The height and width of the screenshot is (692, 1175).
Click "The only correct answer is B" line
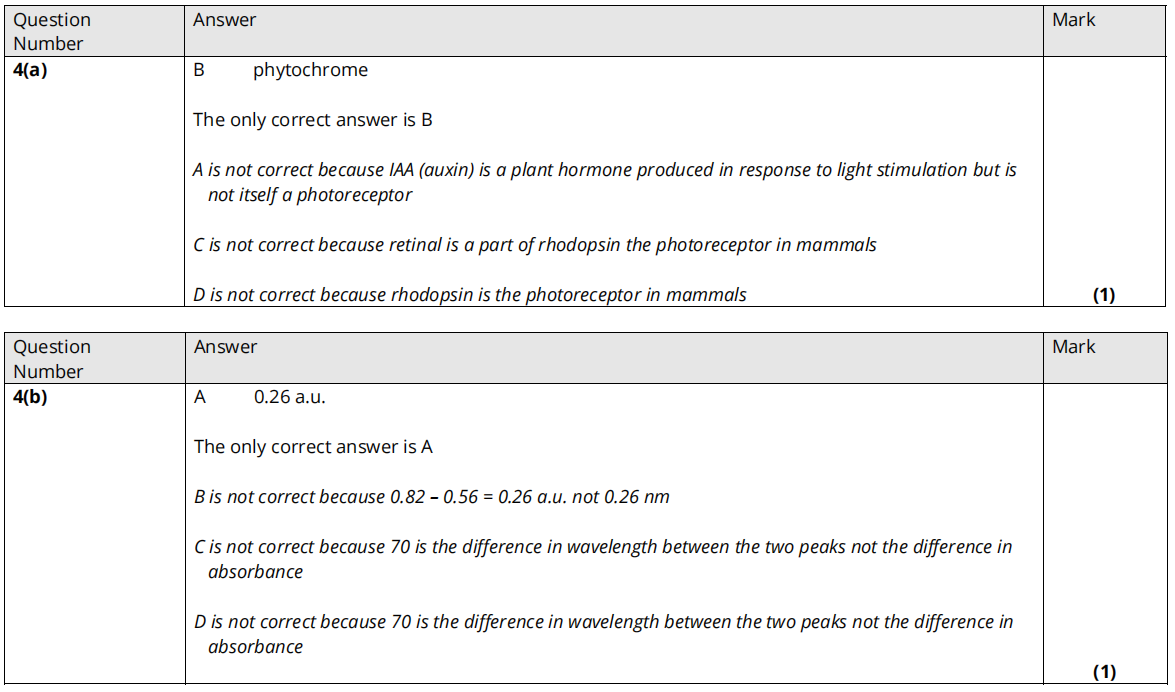[x=312, y=120]
